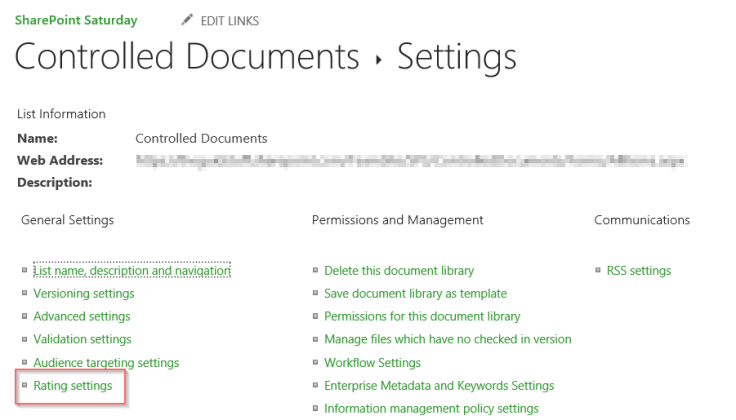The width and height of the screenshot is (736, 420).
Task: Choose Save document library as template
Action: click(x=415, y=294)
